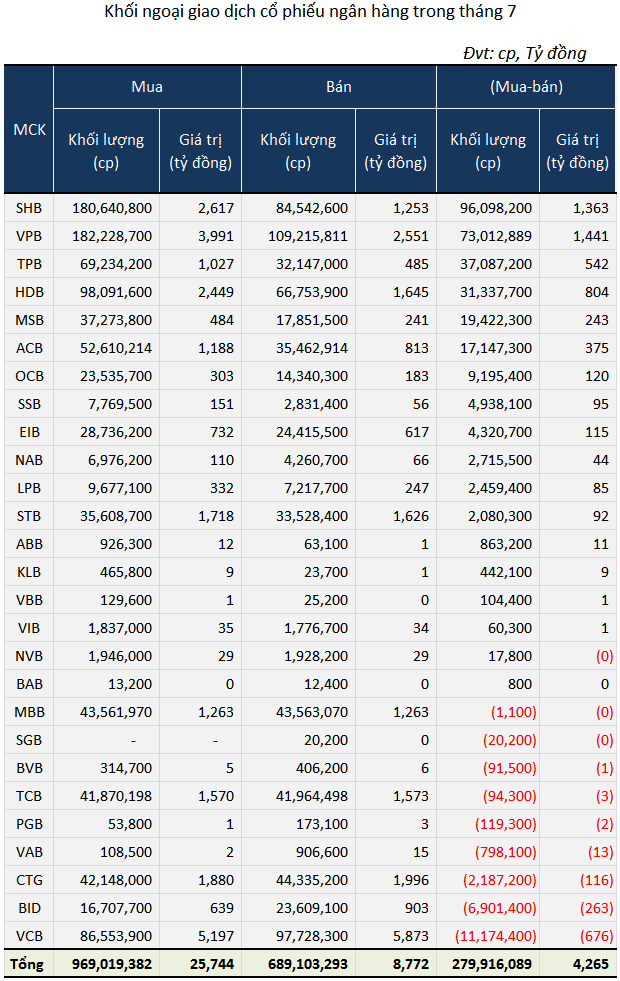Click the SGB empty buy volume dash
Image resolution: width=620 pixels, height=981 pixels.
(x=133, y=740)
